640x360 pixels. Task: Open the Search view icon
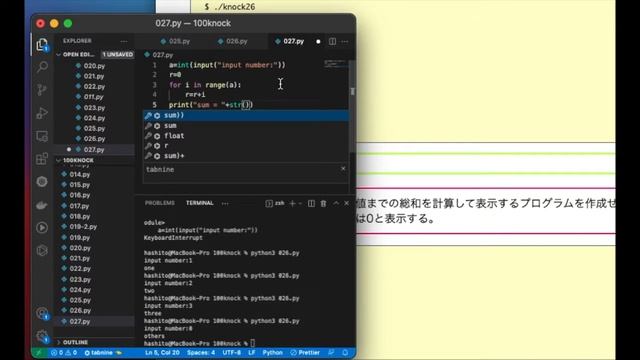pos(42,67)
